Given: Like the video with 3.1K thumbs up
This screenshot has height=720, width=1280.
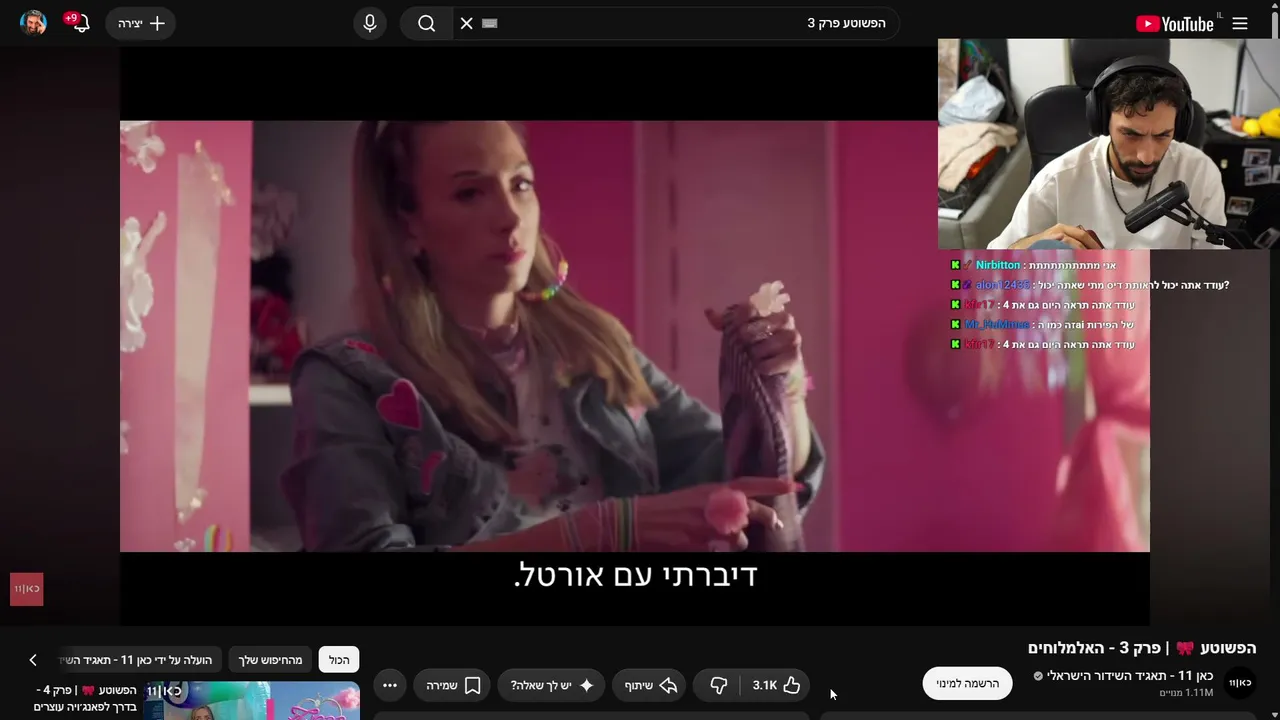Looking at the screenshot, I should pos(776,685).
